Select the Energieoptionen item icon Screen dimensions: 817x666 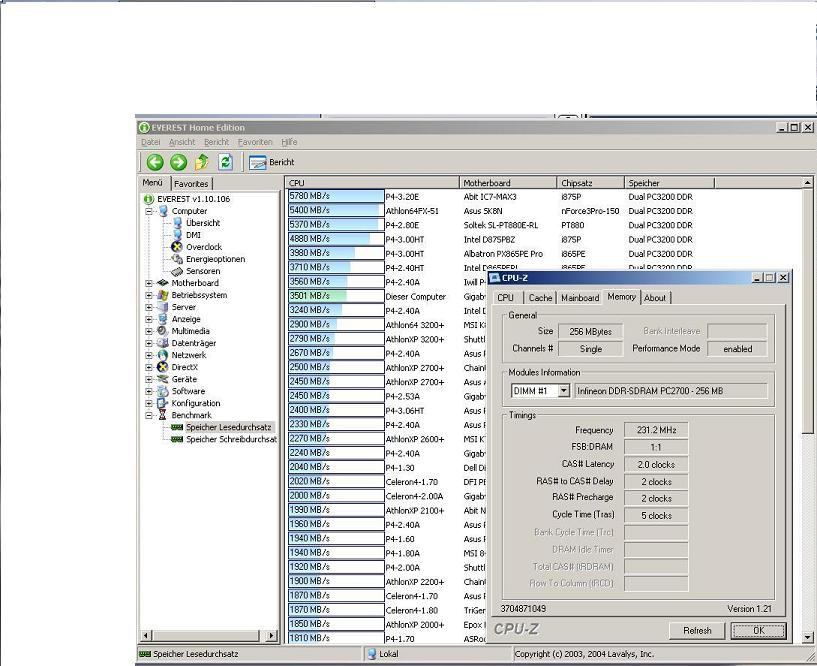coord(177,259)
